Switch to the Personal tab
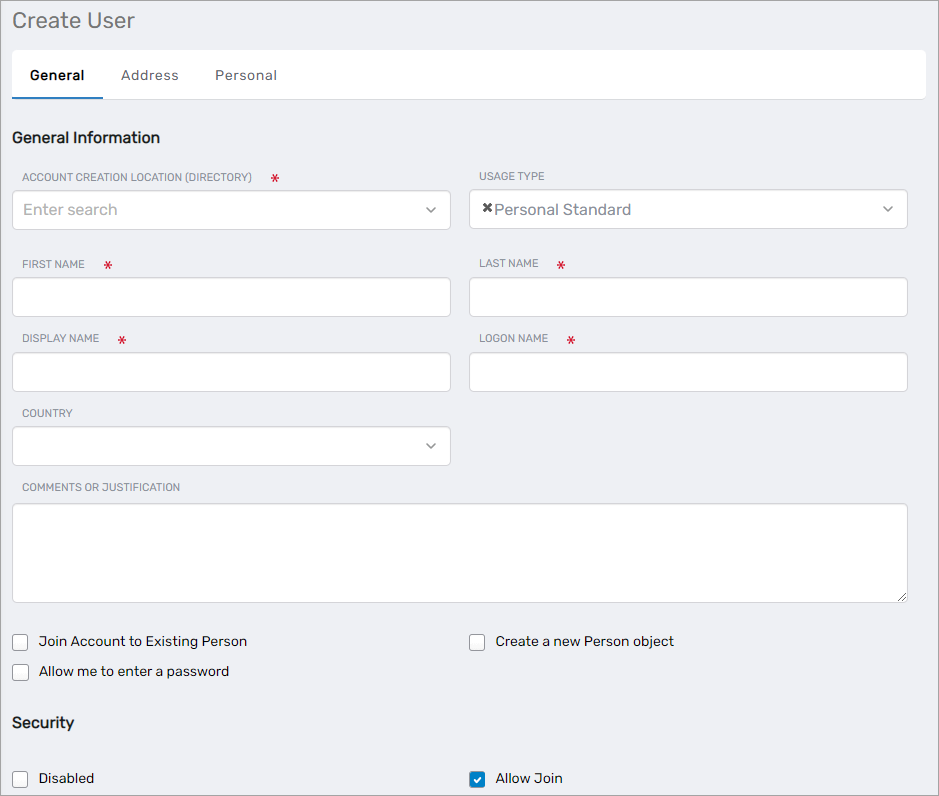 click(245, 75)
